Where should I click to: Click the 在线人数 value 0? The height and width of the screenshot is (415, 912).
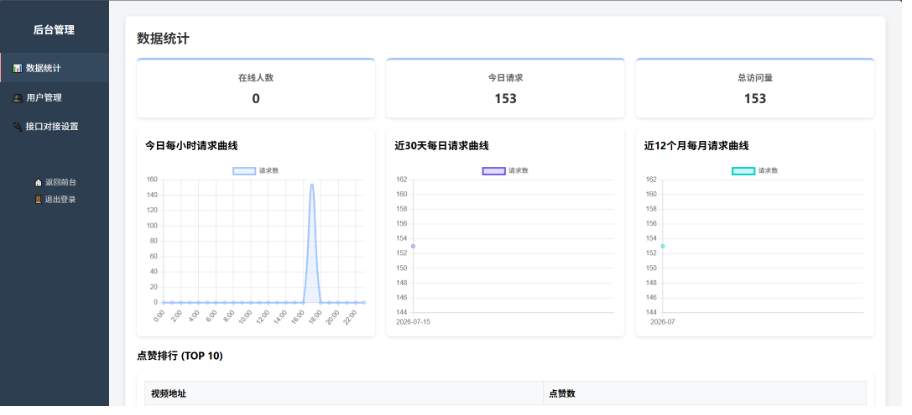point(256,99)
